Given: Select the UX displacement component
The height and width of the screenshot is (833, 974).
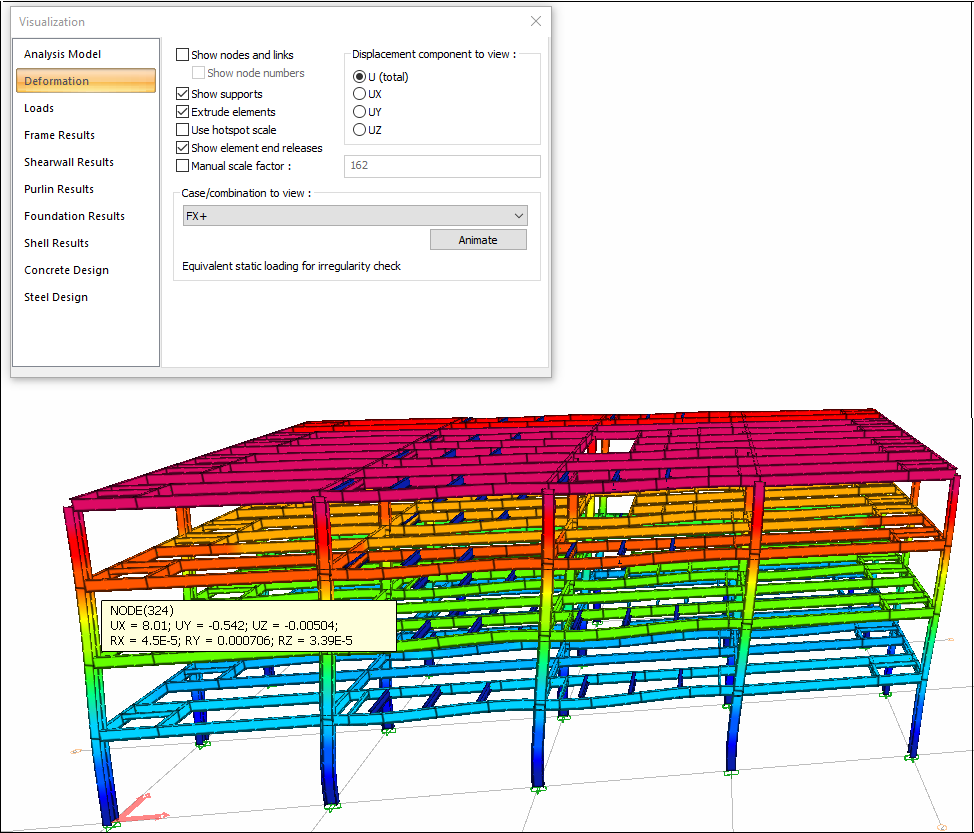Looking at the screenshot, I should pyautogui.click(x=359, y=94).
